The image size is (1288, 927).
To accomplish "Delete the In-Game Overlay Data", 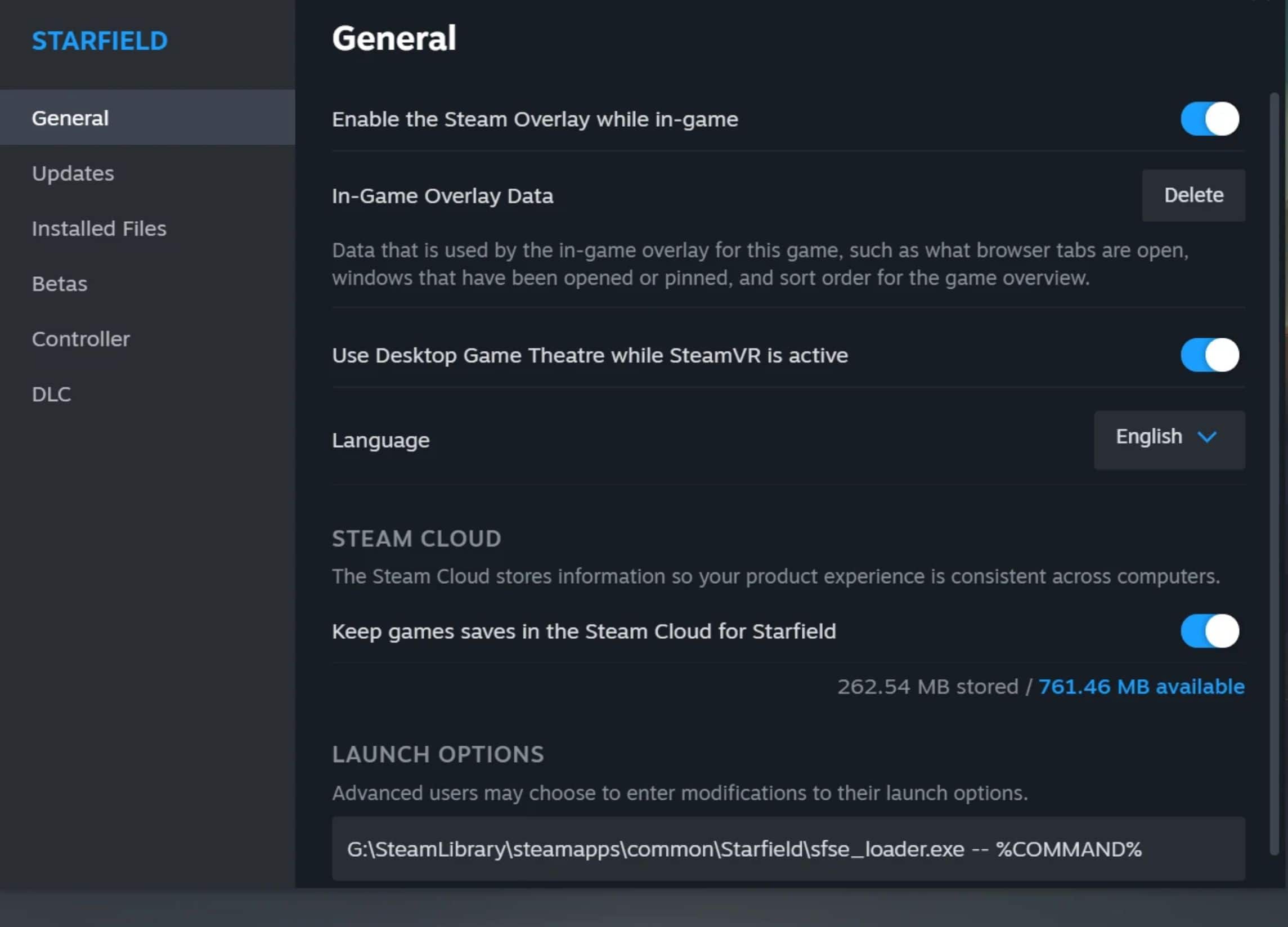I will pyautogui.click(x=1193, y=195).
